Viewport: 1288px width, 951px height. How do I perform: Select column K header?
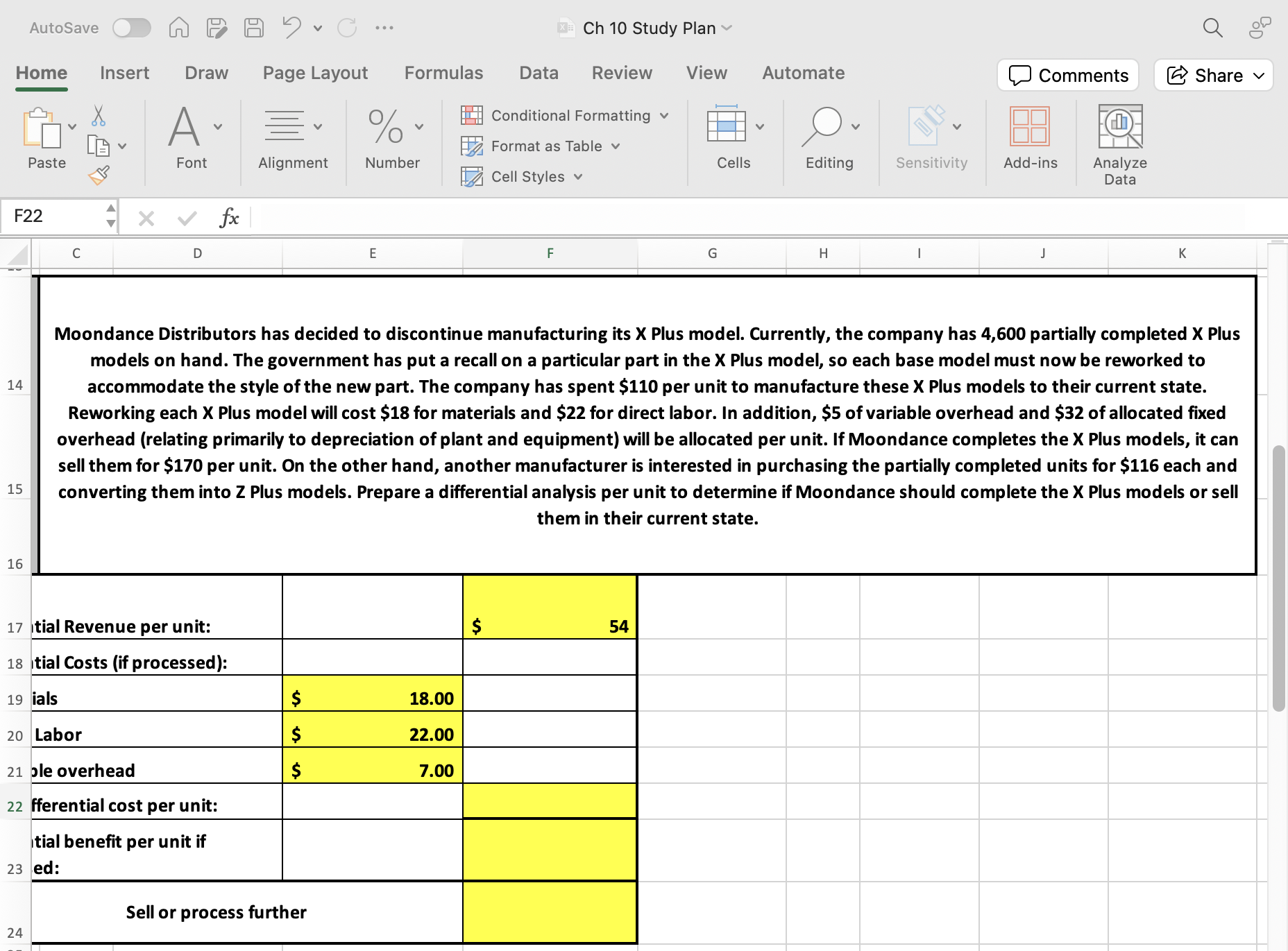tap(1182, 253)
